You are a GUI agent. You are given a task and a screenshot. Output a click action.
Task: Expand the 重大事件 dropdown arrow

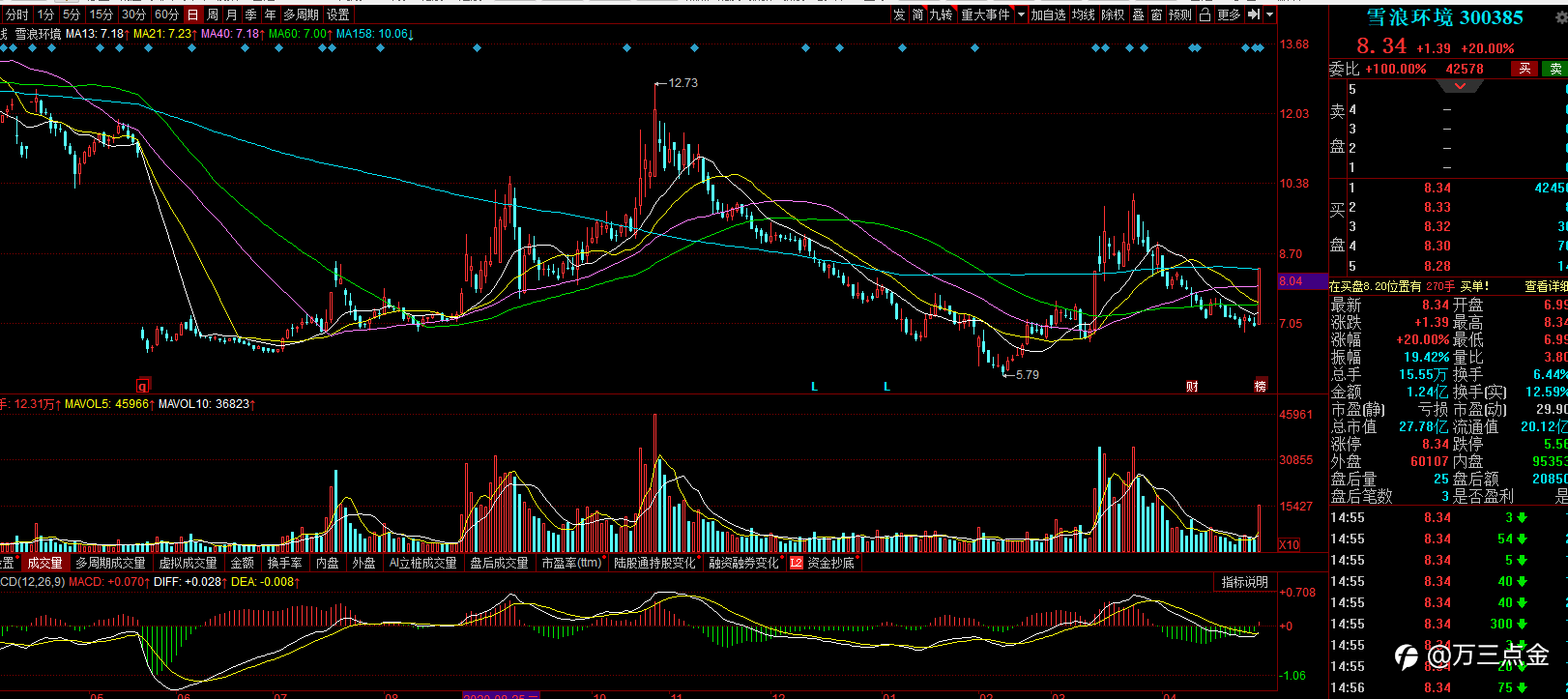1021,15
